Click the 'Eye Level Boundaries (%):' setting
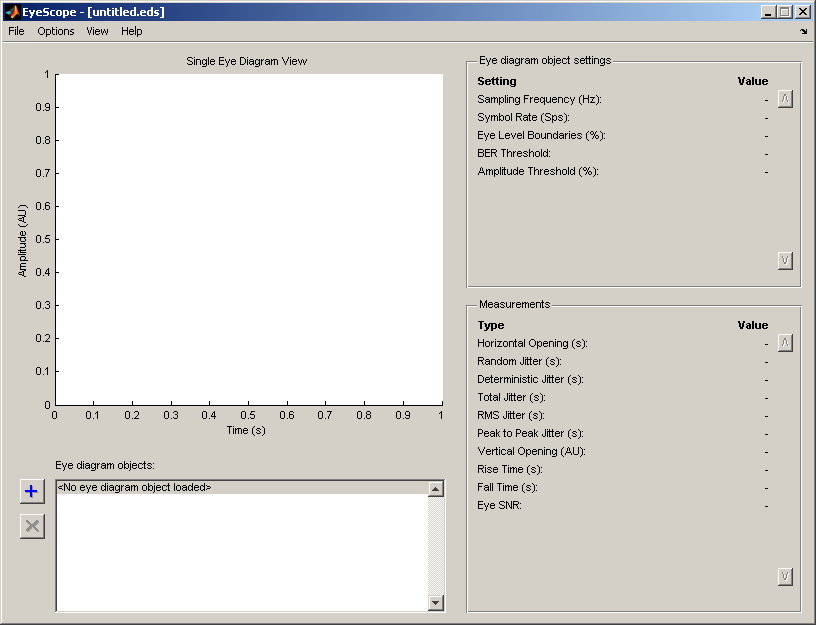 (541, 135)
